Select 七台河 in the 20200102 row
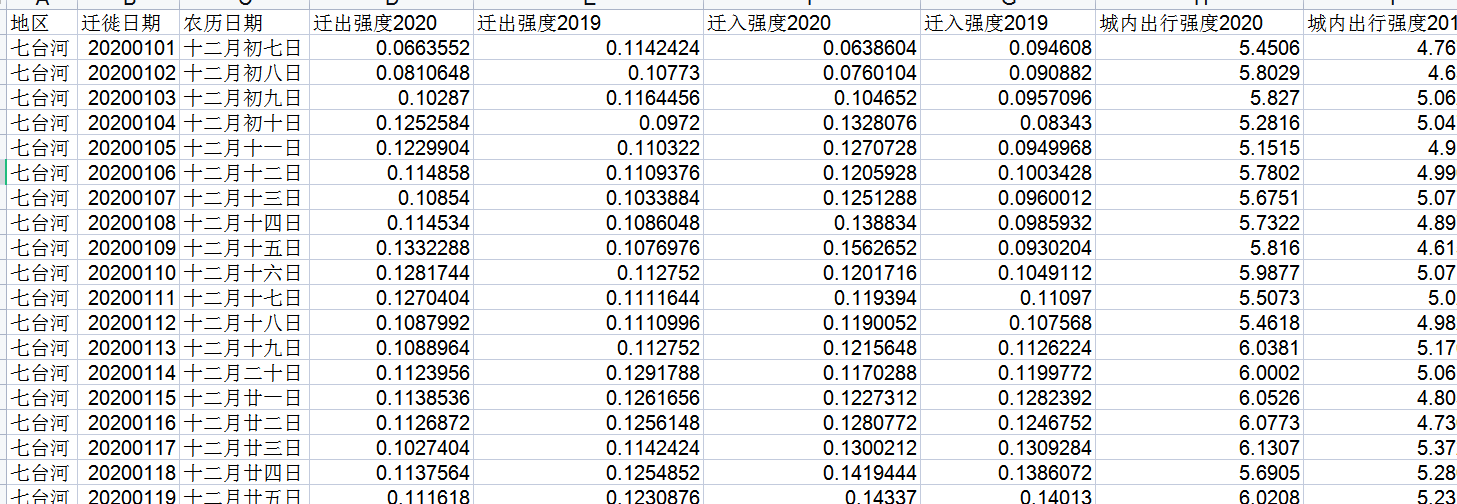Viewport: 1457px width, 504px height. pyautogui.click(x=42, y=73)
